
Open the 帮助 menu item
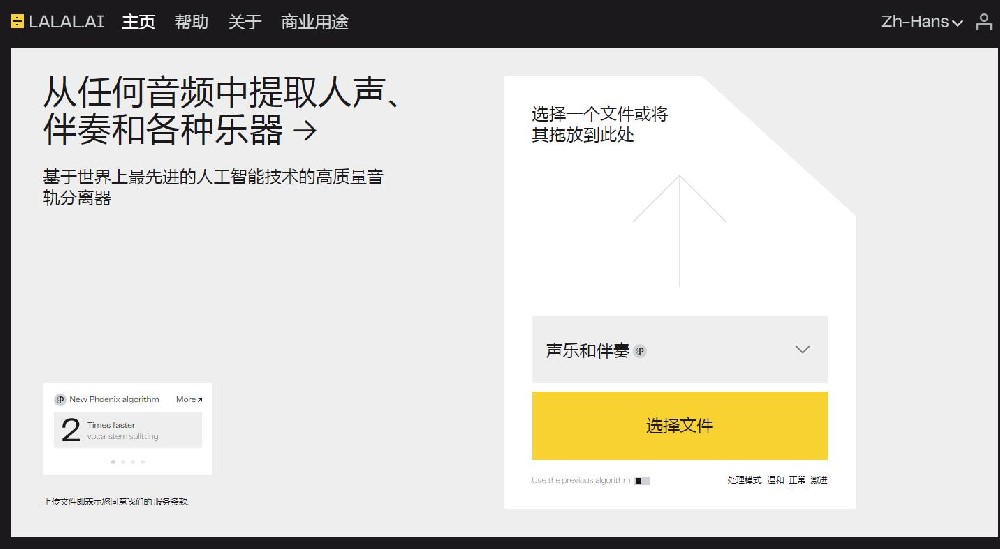point(191,22)
